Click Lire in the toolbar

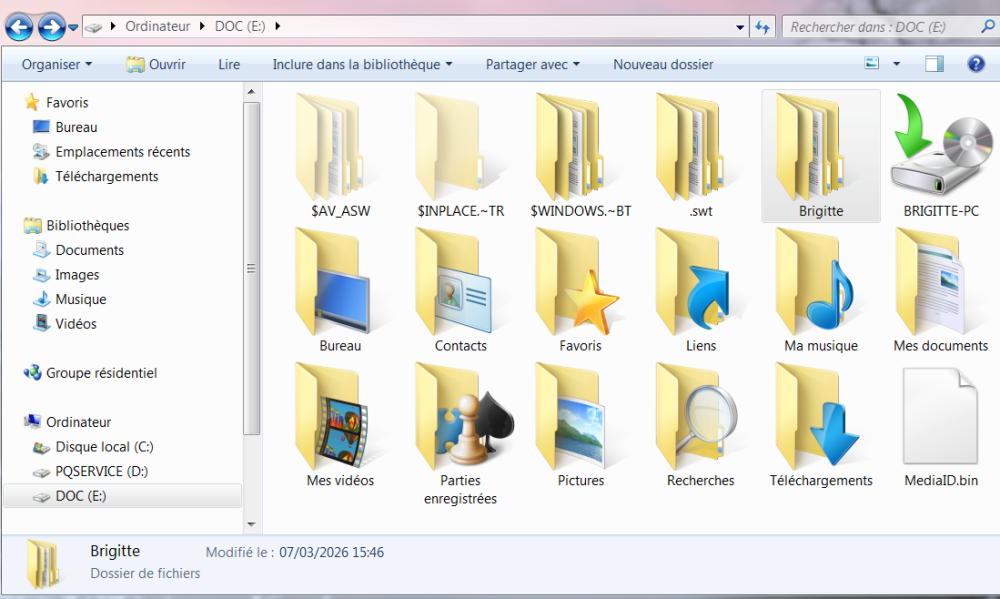coord(229,64)
